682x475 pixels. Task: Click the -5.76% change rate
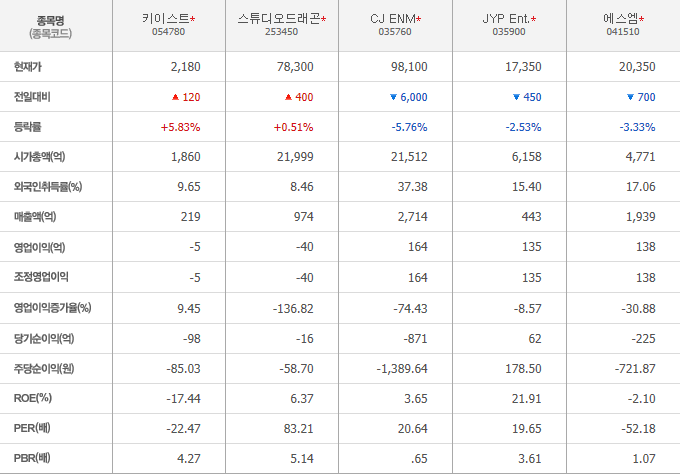[409, 127]
